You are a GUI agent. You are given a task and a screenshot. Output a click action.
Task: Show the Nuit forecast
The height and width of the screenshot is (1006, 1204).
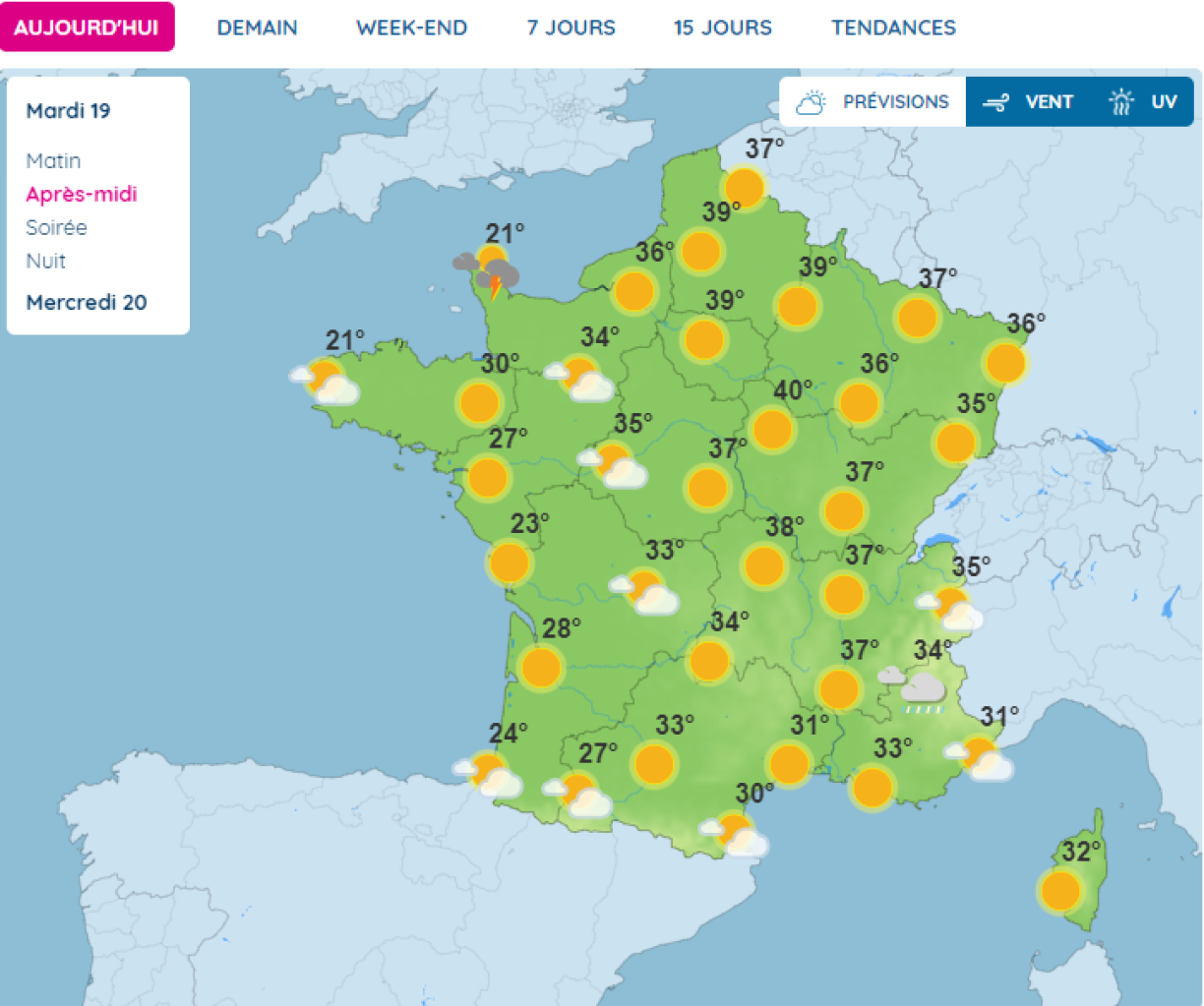pos(45,261)
